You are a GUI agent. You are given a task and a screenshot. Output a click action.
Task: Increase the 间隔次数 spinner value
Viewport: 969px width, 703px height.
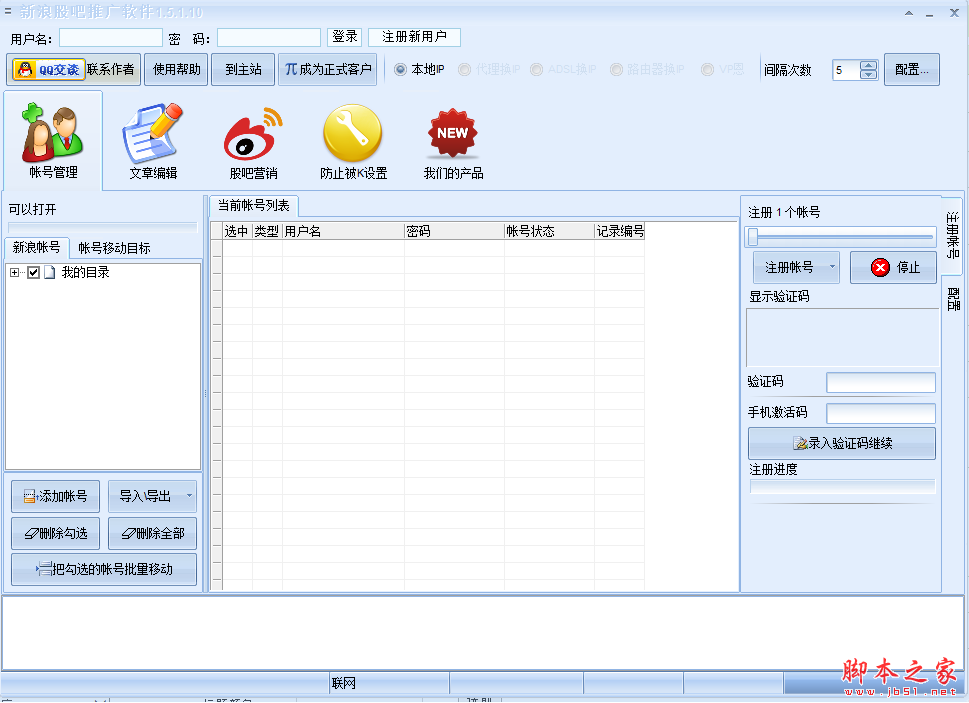pyautogui.click(x=868, y=66)
